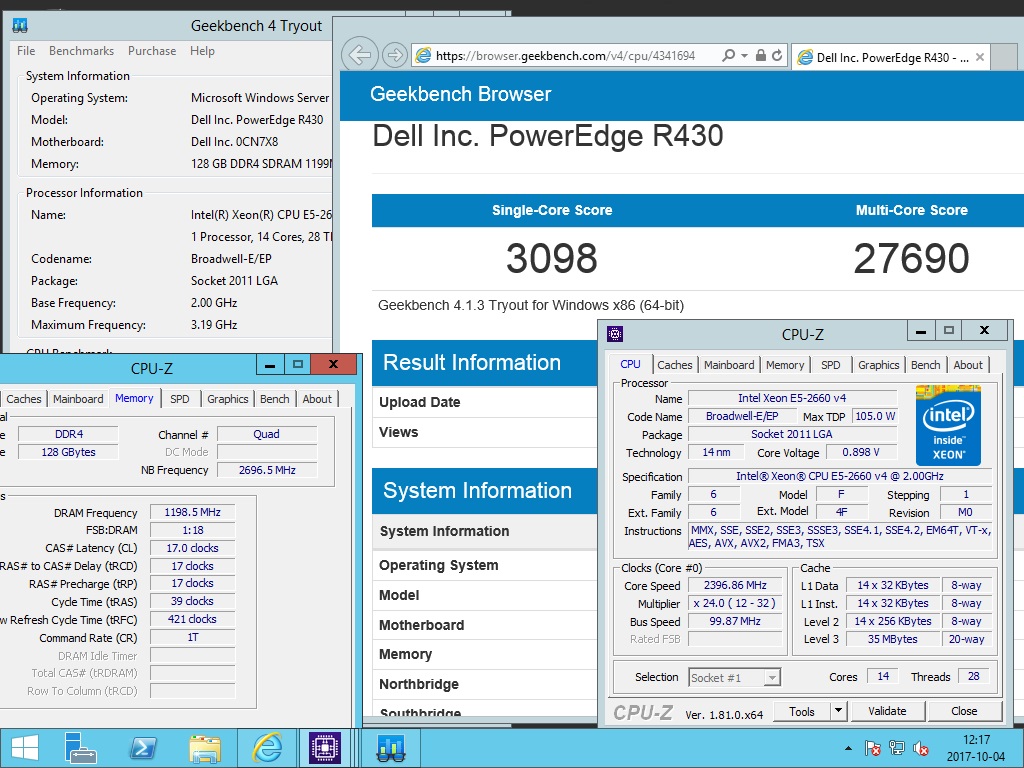Click the network tray icon
The width and height of the screenshot is (1024, 768).
coord(897,748)
